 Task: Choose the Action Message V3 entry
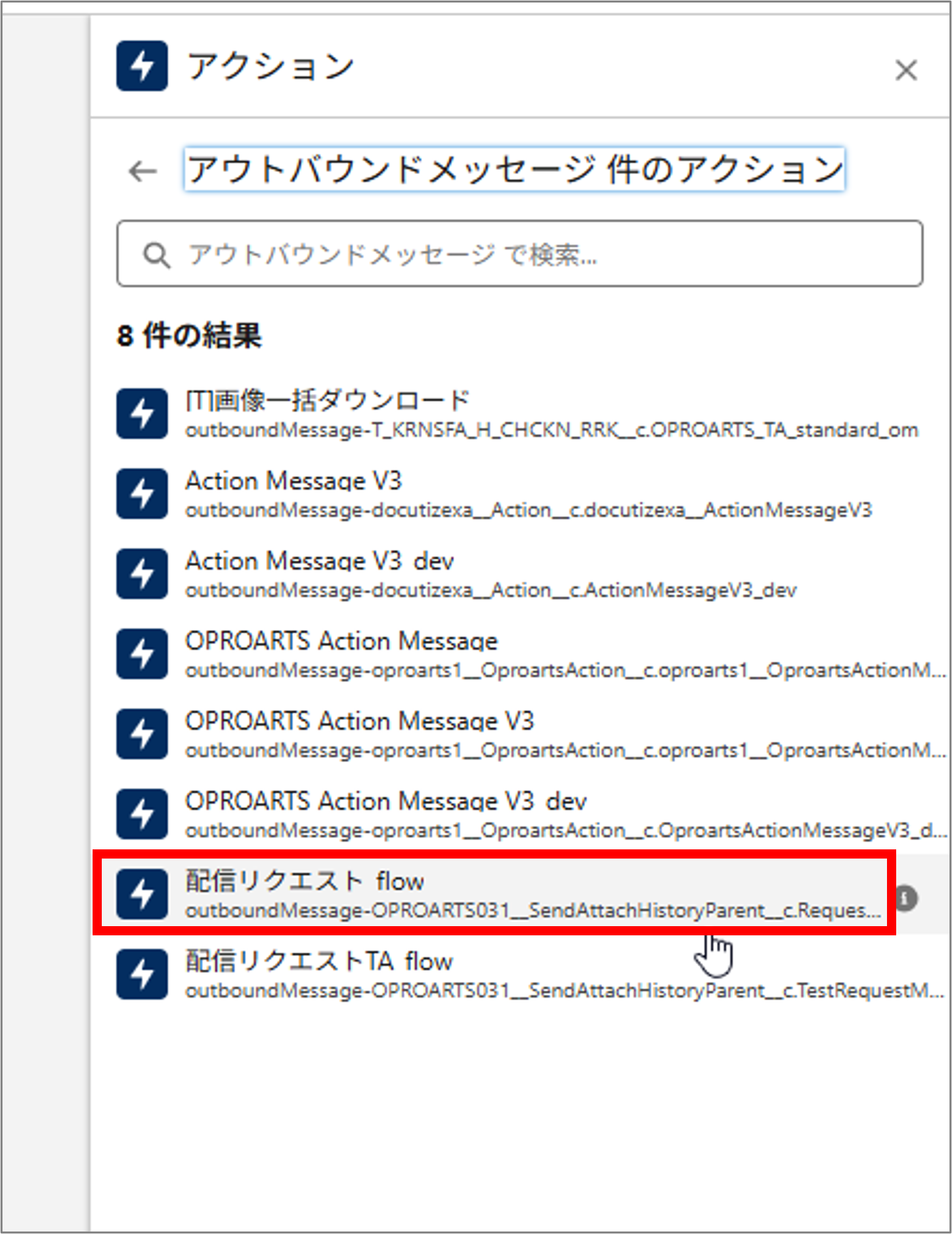pos(293,481)
